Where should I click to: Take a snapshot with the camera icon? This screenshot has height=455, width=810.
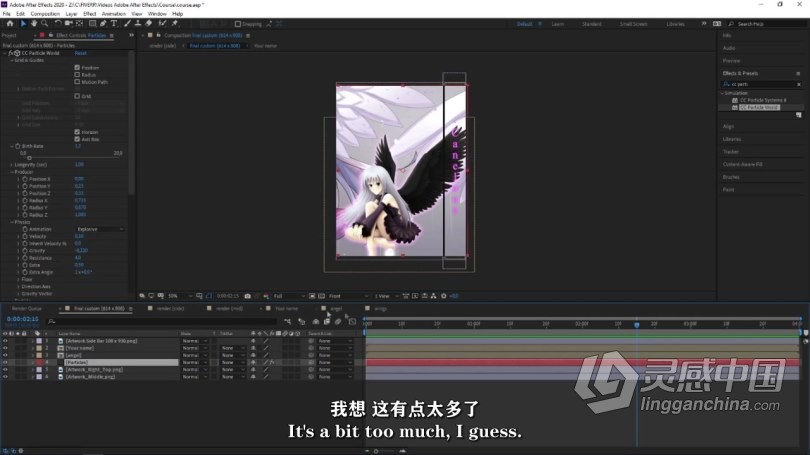(247, 296)
